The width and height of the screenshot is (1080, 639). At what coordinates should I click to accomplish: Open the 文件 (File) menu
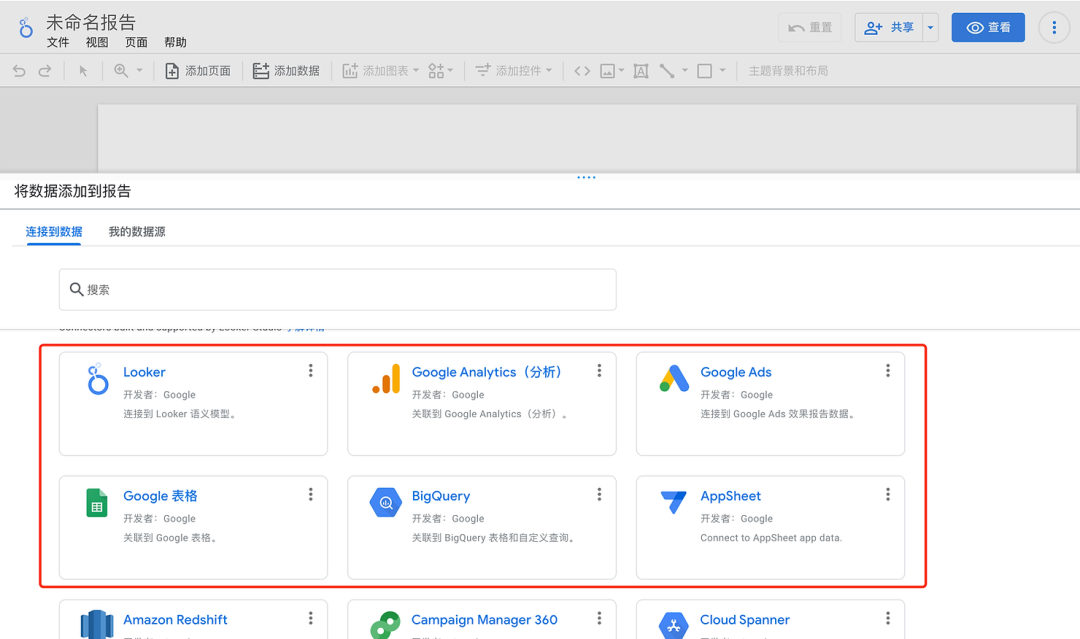pyautogui.click(x=58, y=43)
